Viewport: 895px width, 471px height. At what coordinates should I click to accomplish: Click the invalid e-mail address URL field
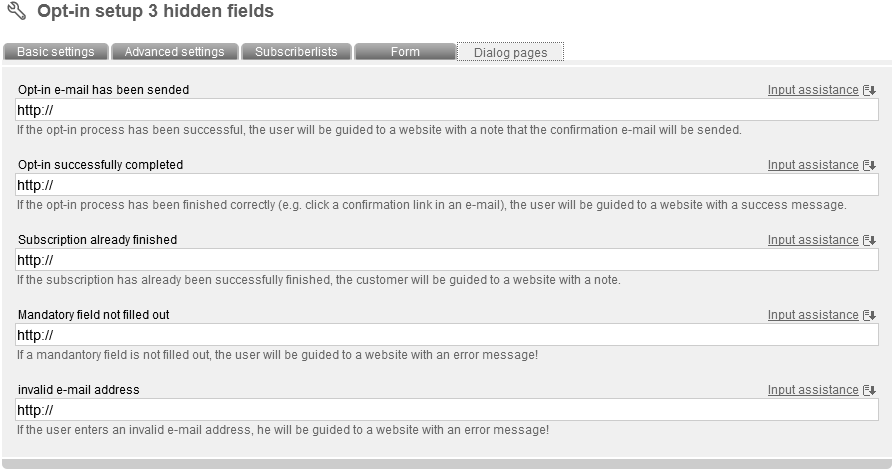(446, 410)
